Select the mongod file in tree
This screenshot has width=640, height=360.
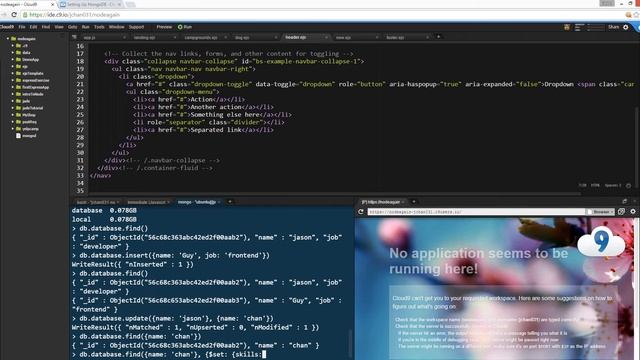click(29, 136)
